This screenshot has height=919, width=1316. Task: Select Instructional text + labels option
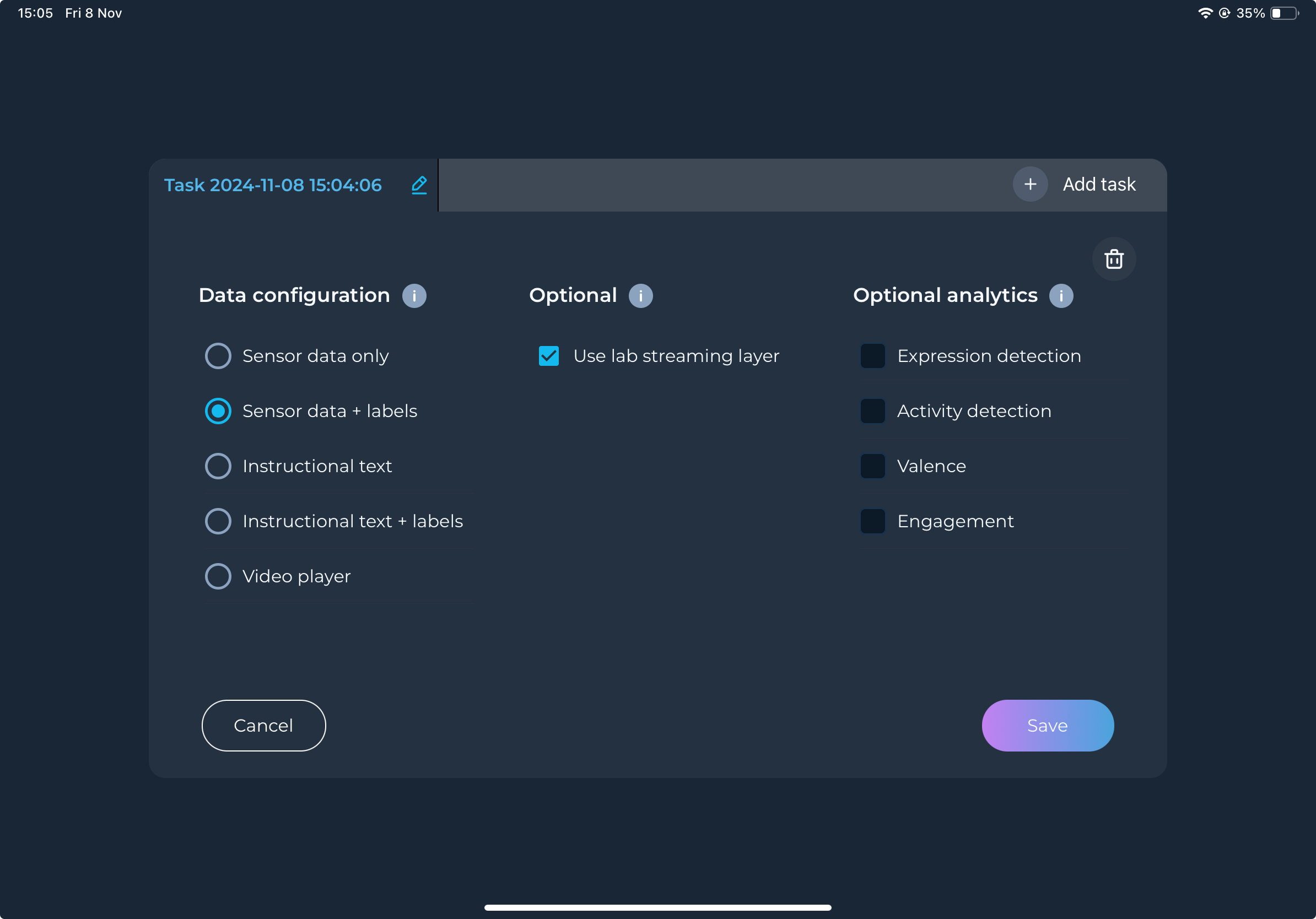pyautogui.click(x=218, y=520)
